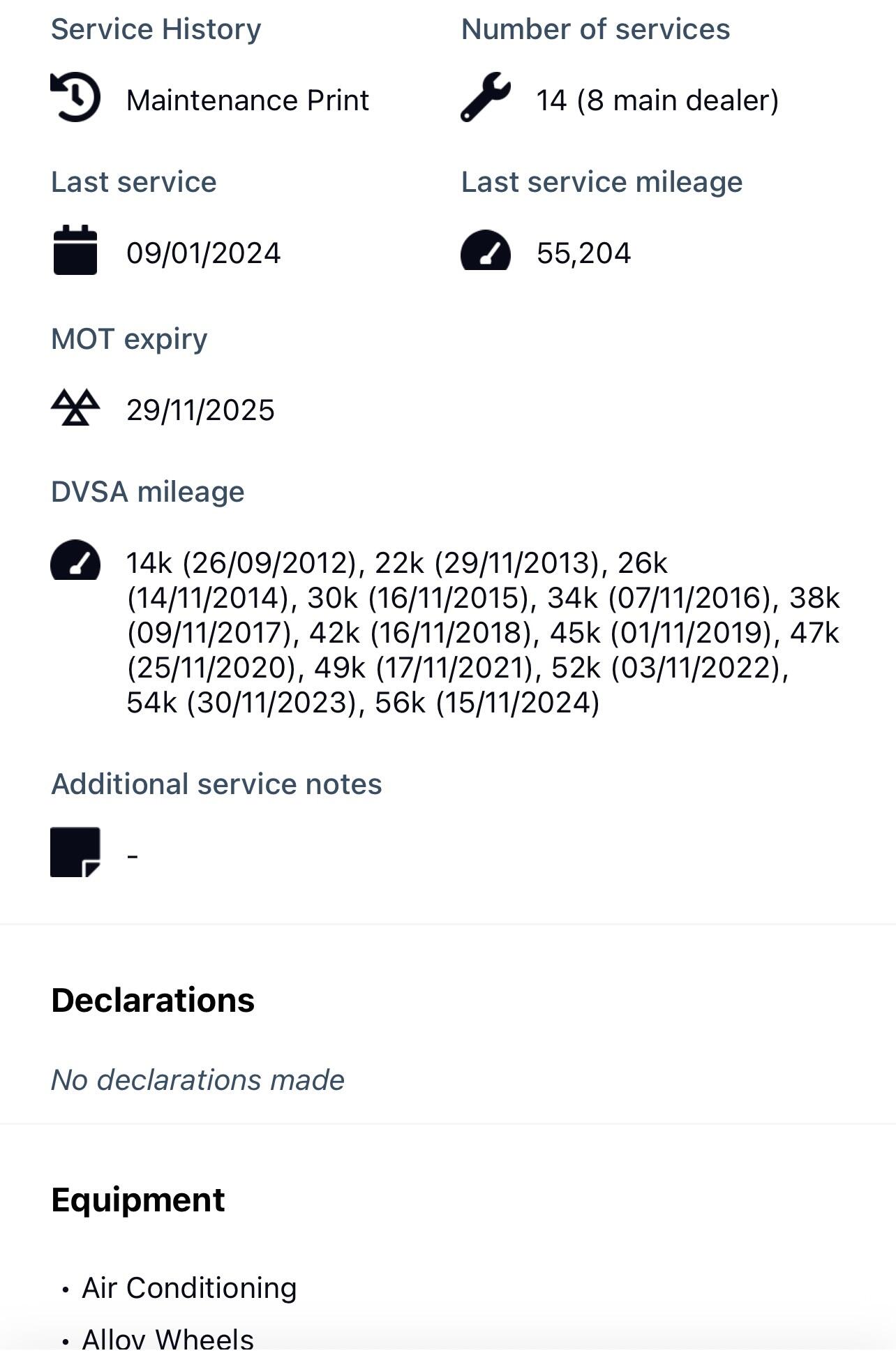Tap the MOT expiry date 29/11/2025
This screenshot has height=1360, width=896.
pyautogui.click(x=200, y=410)
